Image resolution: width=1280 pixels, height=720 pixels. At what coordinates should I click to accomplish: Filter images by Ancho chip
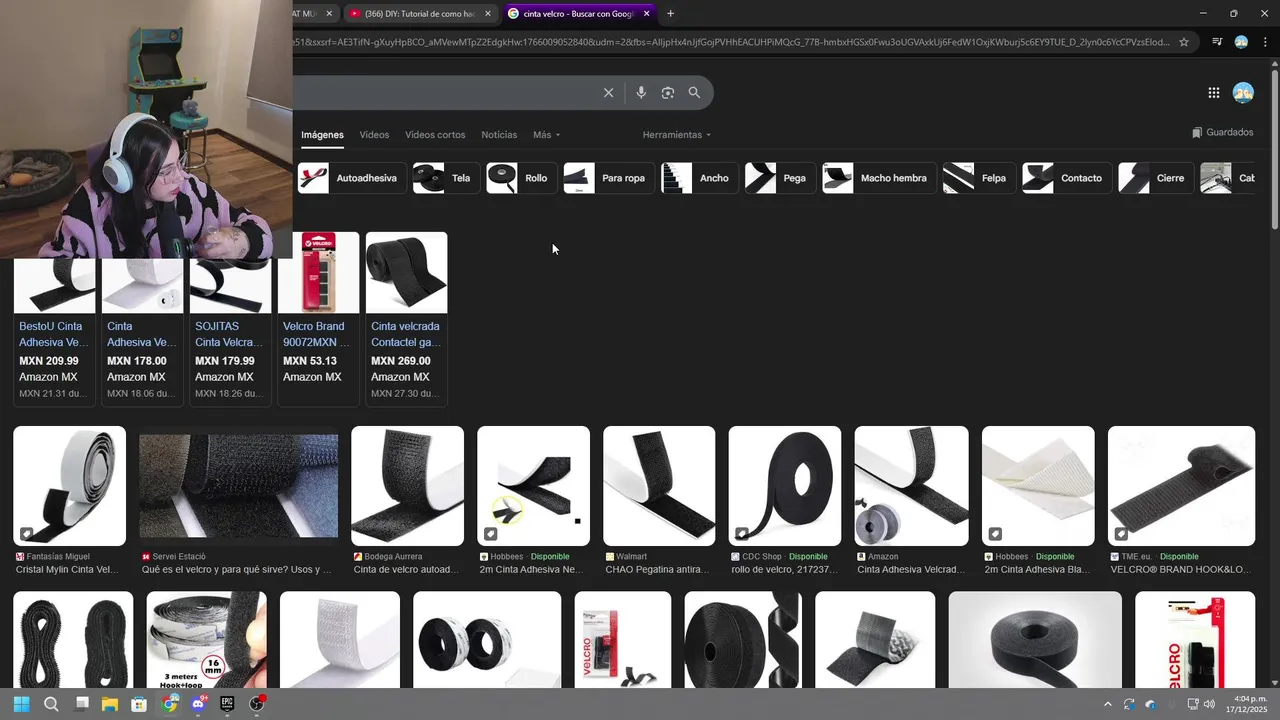700,178
